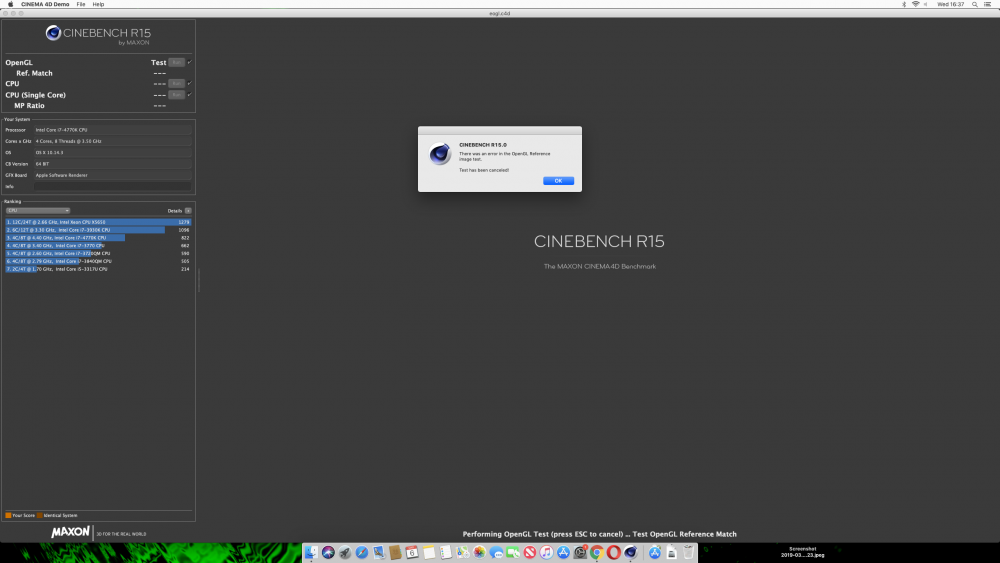Click the MAXON logo at panel bottom

(70, 532)
